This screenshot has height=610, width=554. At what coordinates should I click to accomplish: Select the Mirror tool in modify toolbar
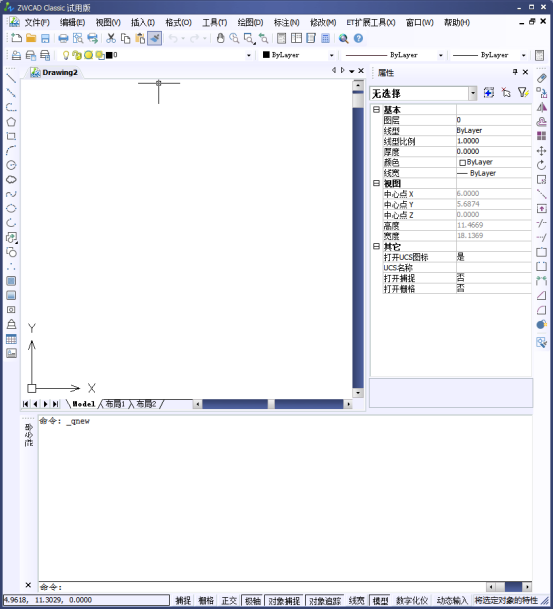click(x=542, y=107)
